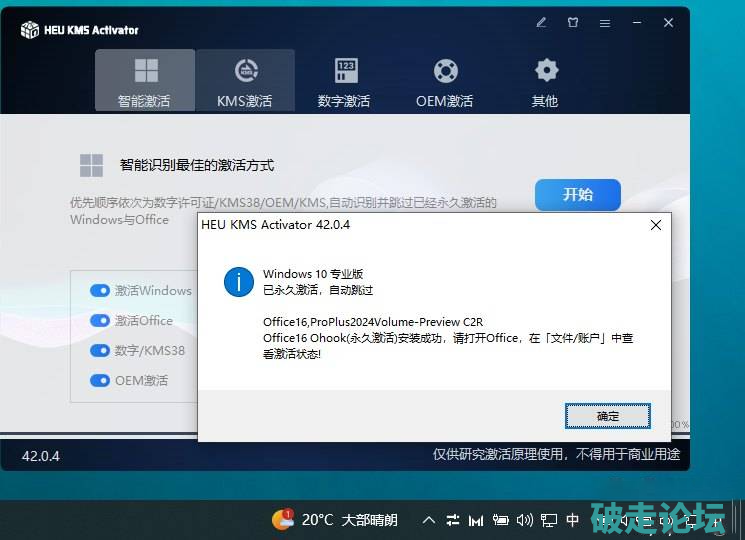745x540 pixels.
Task: Click the 智能识别最佳的激活方式 heading
Action: pyautogui.click(x=197, y=165)
